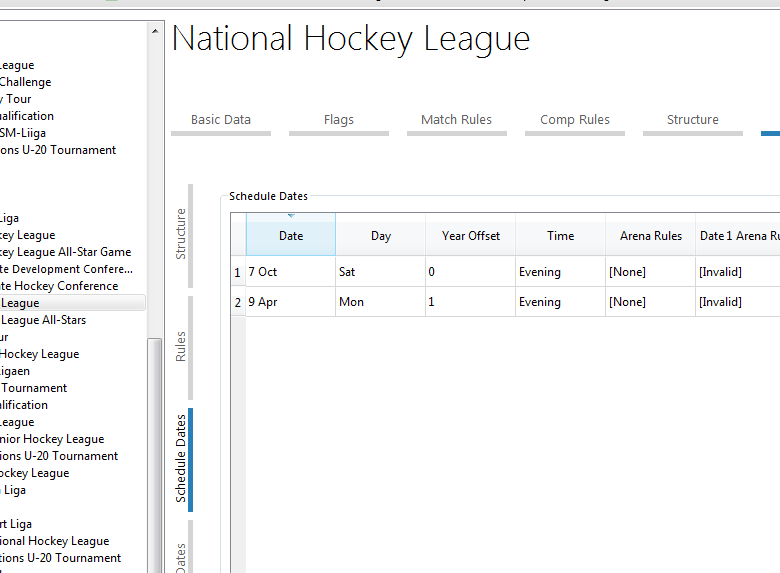Click the Date 1 Arena column header
Screen dimensions: 780x573
[x=738, y=236]
